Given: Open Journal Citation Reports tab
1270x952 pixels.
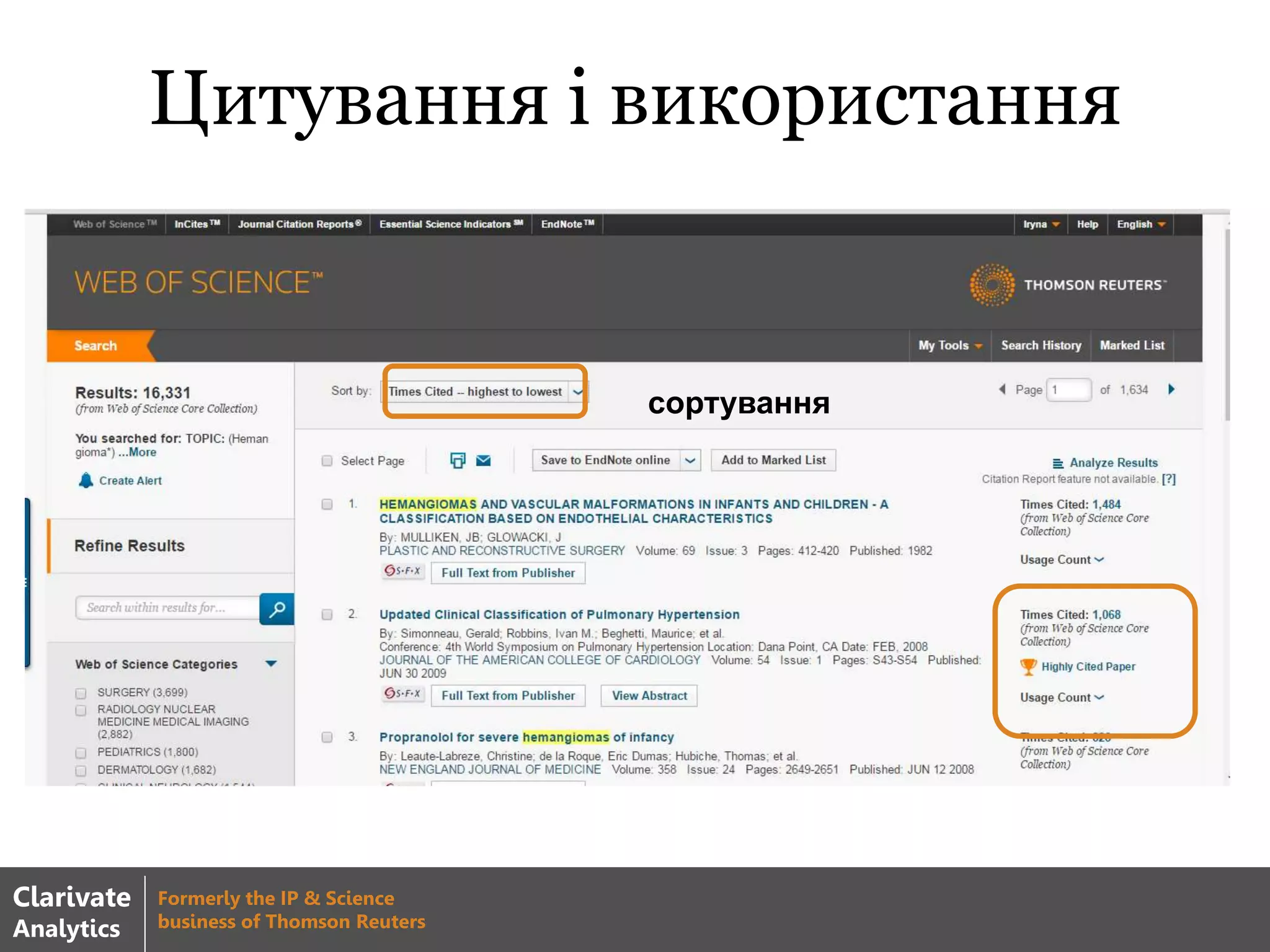Looking at the screenshot, I should point(300,224).
